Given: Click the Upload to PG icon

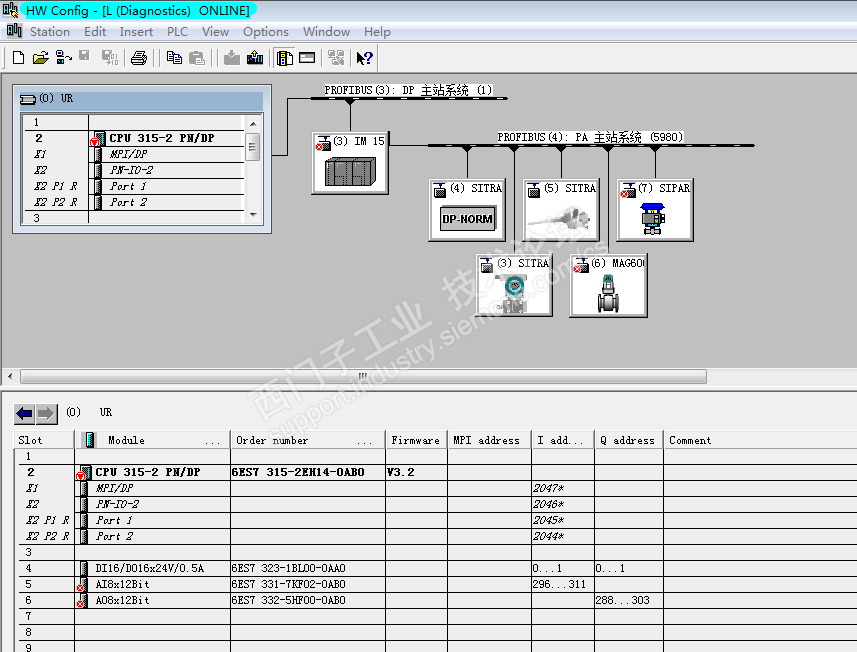Looking at the screenshot, I should pos(255,57).
